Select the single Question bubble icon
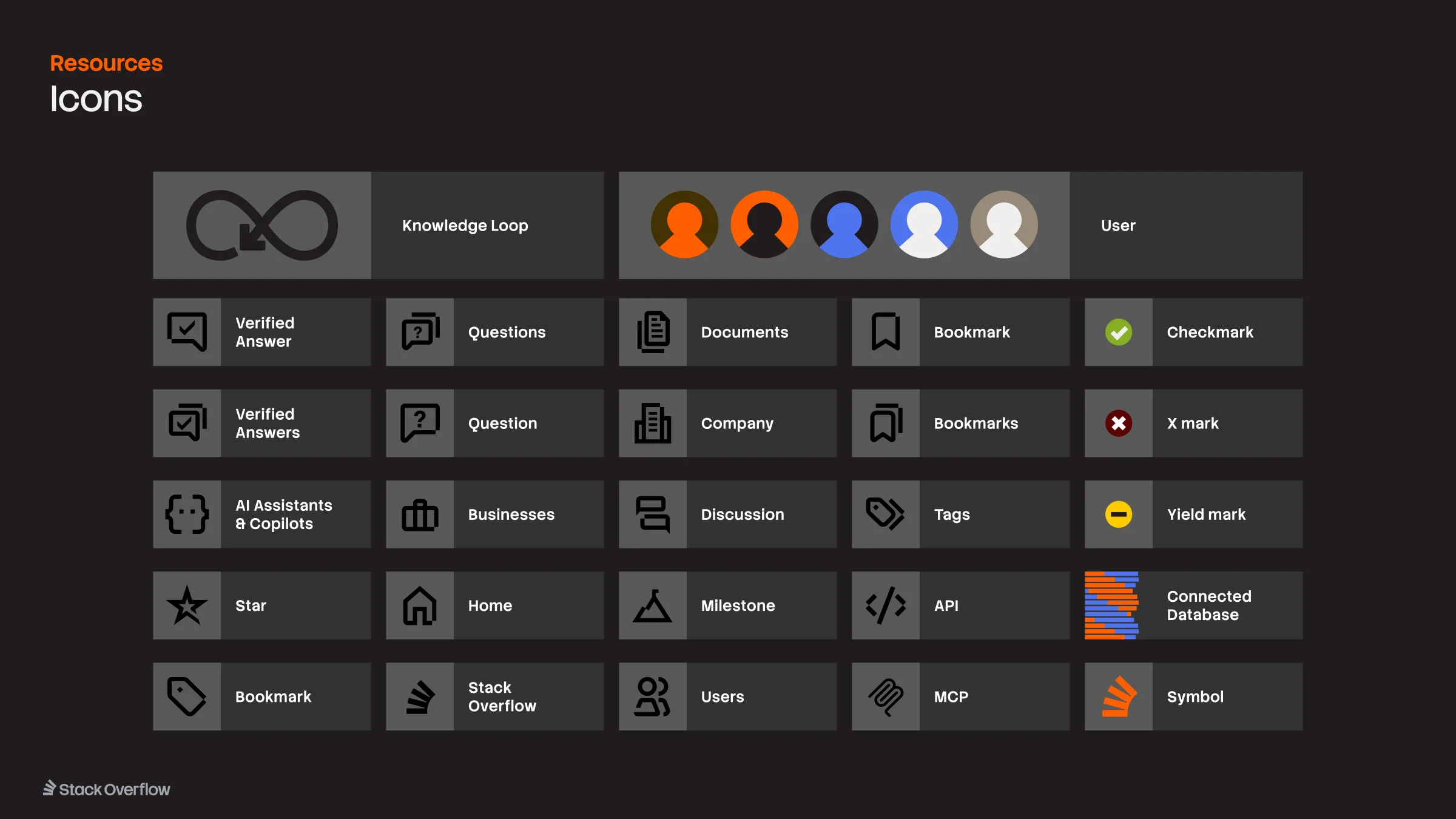Viewport: 1456px width, 819px height. coord(420,423)
